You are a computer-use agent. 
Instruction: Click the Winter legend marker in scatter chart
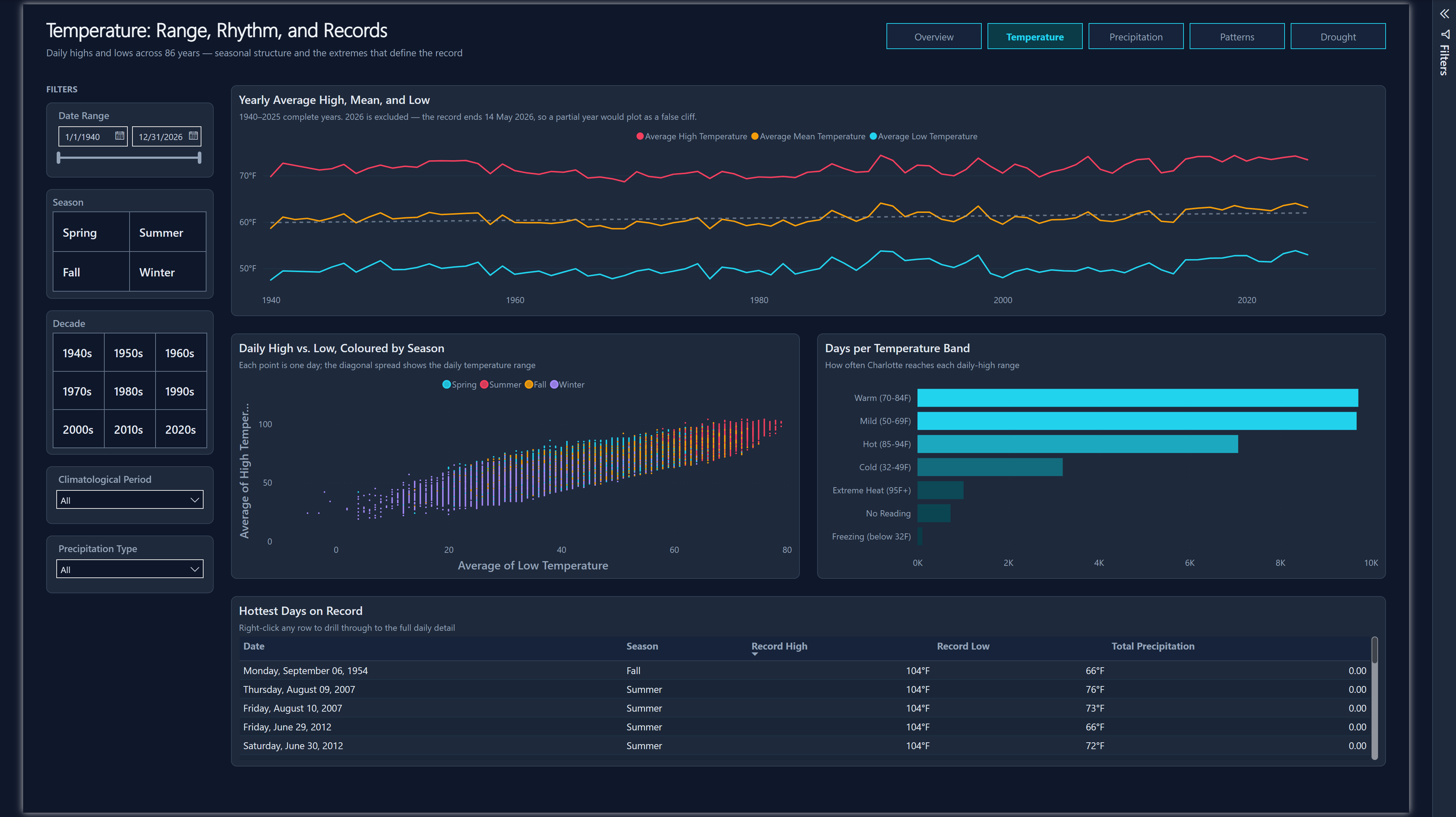coord(554,384)
